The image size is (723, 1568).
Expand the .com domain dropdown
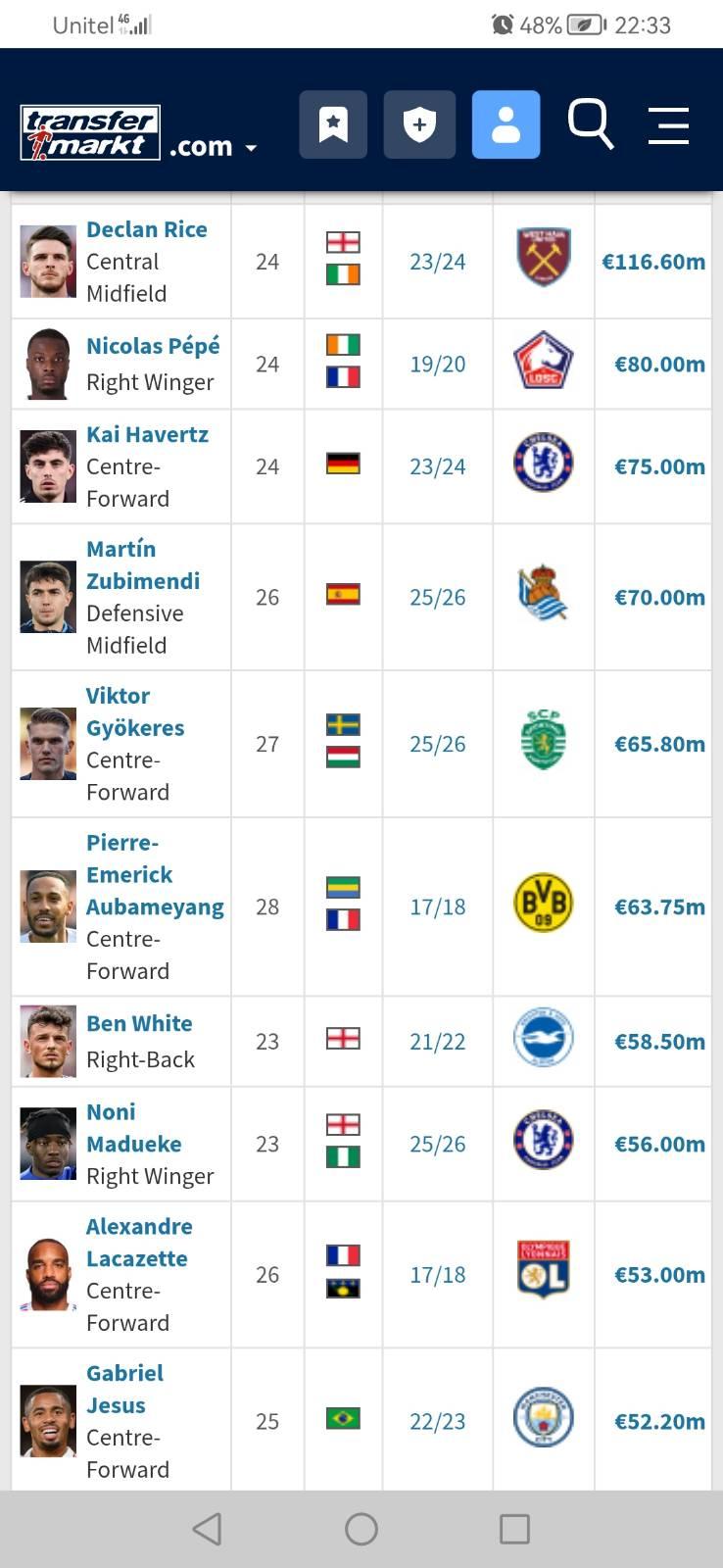coord(213,147)
